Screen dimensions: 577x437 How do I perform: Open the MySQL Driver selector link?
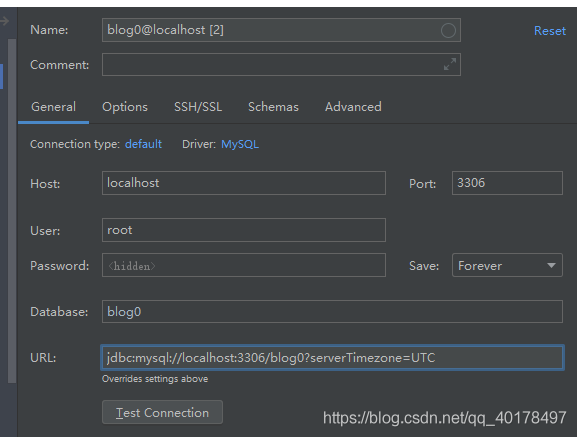(x=240, y=144)
